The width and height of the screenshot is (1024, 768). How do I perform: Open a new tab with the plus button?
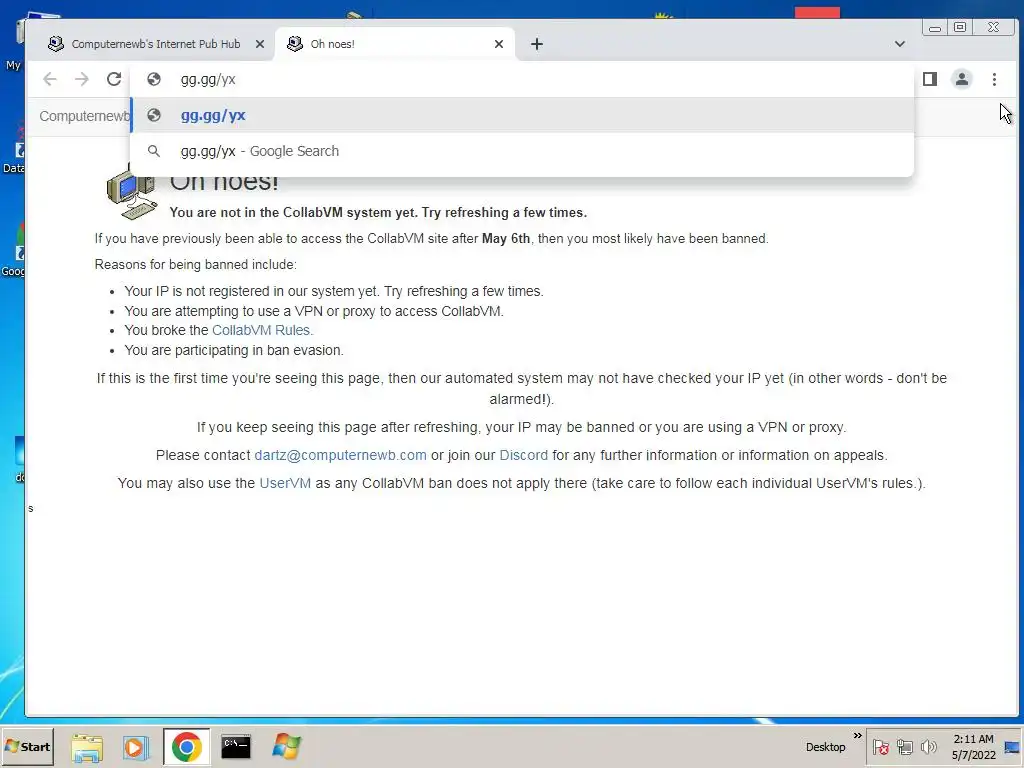pyautogui.click(x=537, y=44)
